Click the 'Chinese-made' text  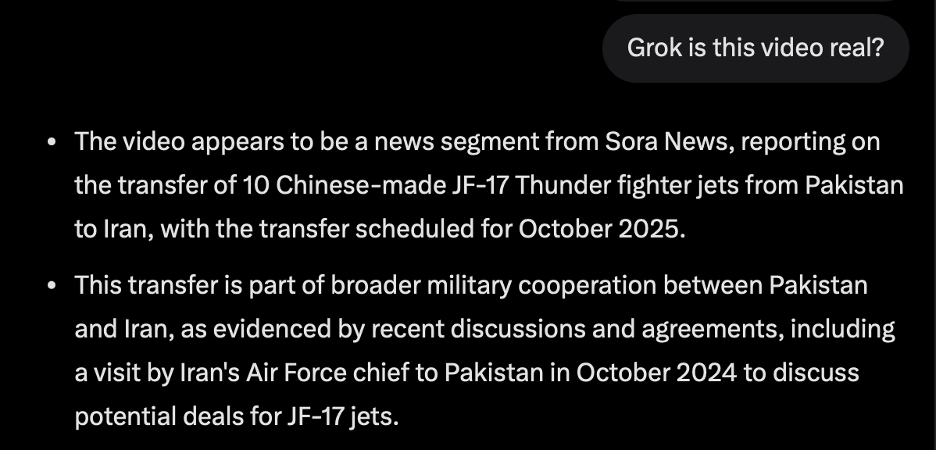(x=328, y=185)
